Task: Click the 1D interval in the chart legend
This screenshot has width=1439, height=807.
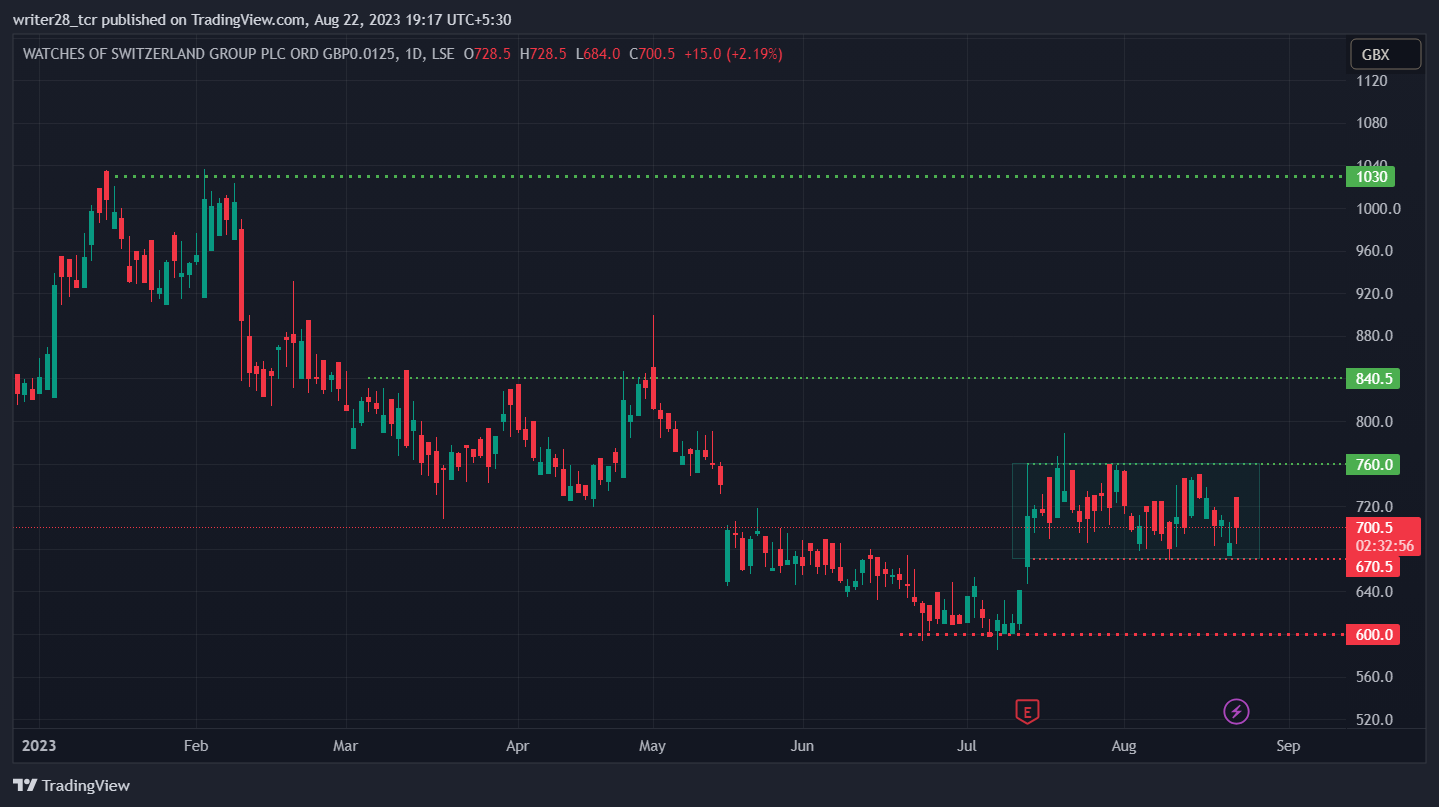Action: click(415, 54)
